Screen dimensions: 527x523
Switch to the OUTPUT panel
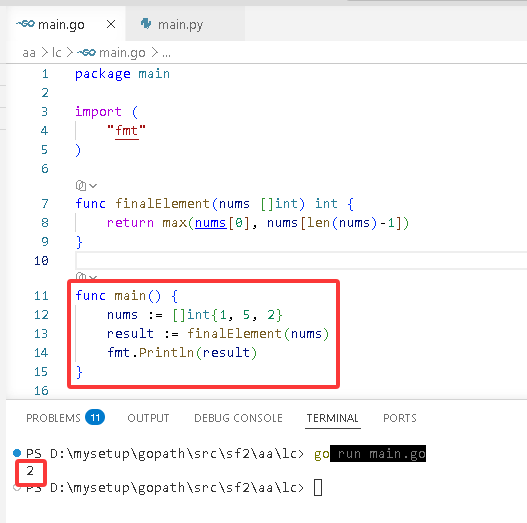pyautogui.click(x=148, y=418)
